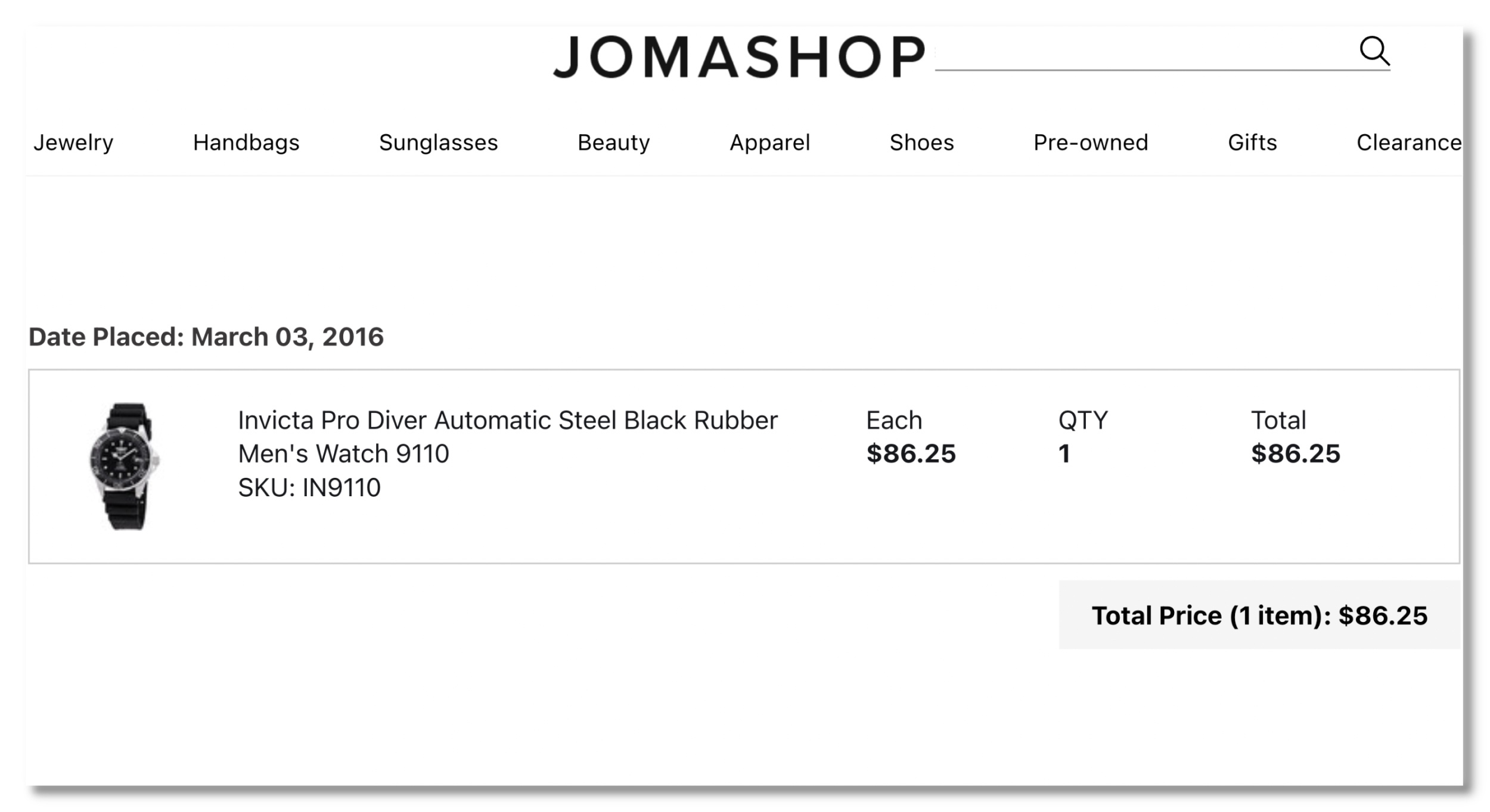Select the Gifts menu item
The height and width of the screenshot is (812, 1490).
tap(1252, 143)
